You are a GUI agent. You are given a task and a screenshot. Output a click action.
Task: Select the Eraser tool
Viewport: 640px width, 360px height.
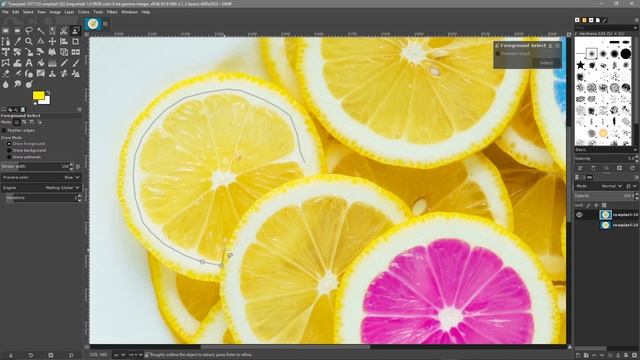[x=5, y=73]
